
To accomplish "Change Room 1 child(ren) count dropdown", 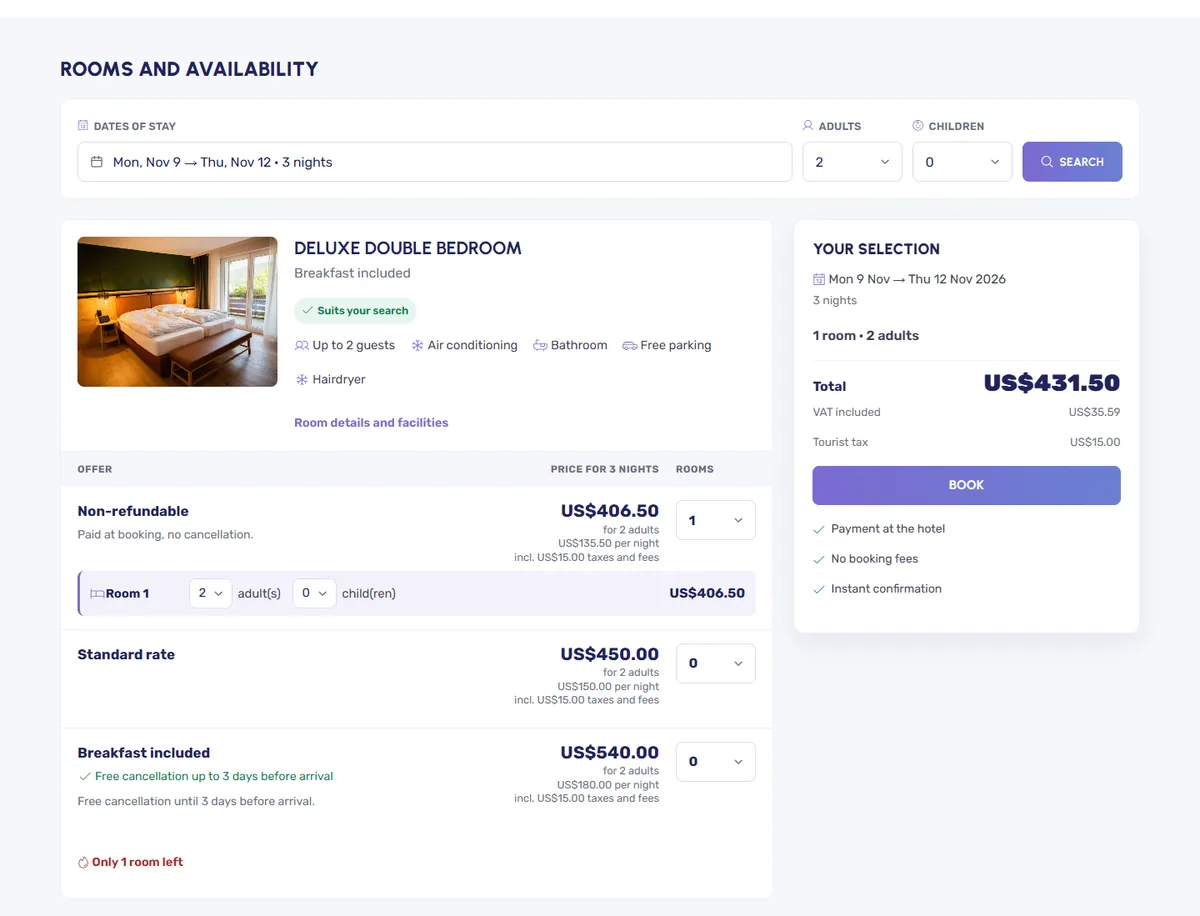I will pos(314,593).
